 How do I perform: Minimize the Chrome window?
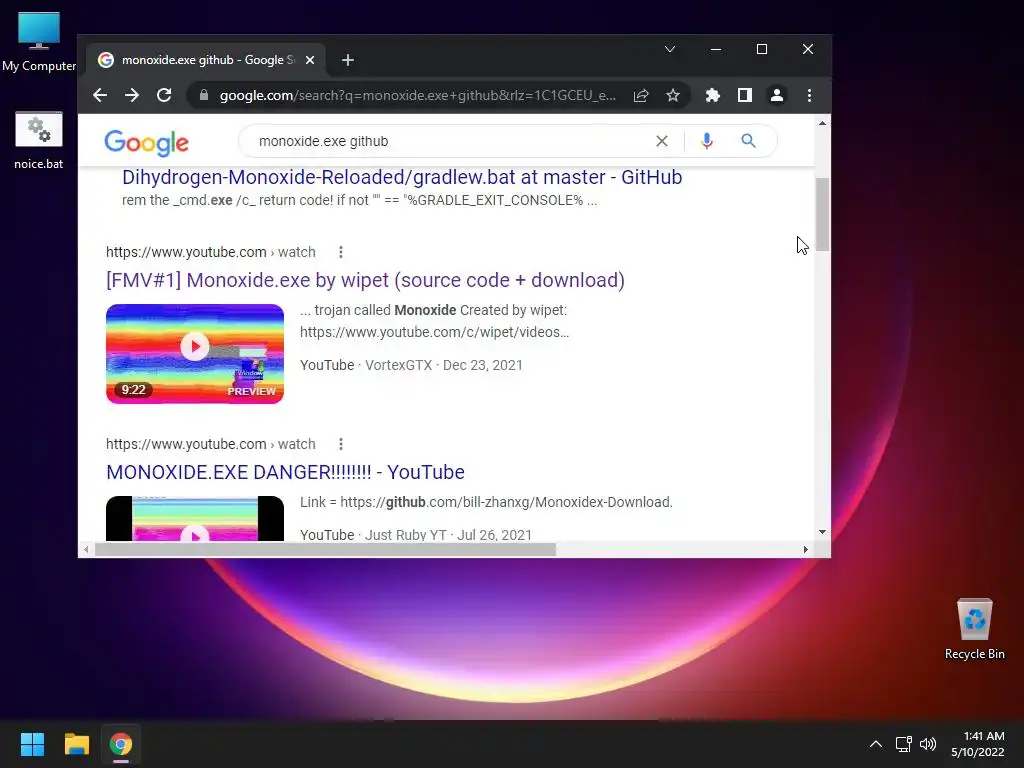[716, 49]
